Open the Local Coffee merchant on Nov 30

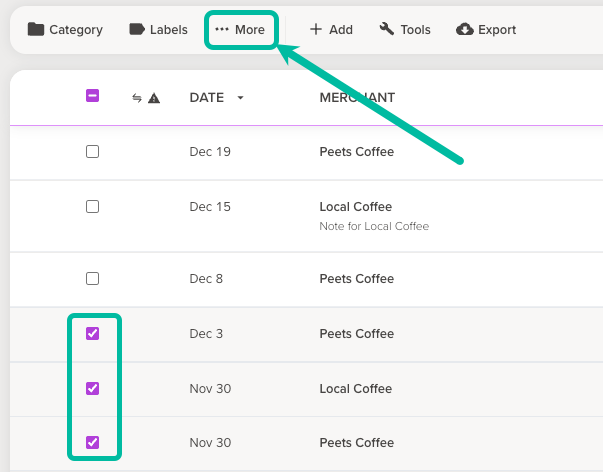click(x=356, y=389)
